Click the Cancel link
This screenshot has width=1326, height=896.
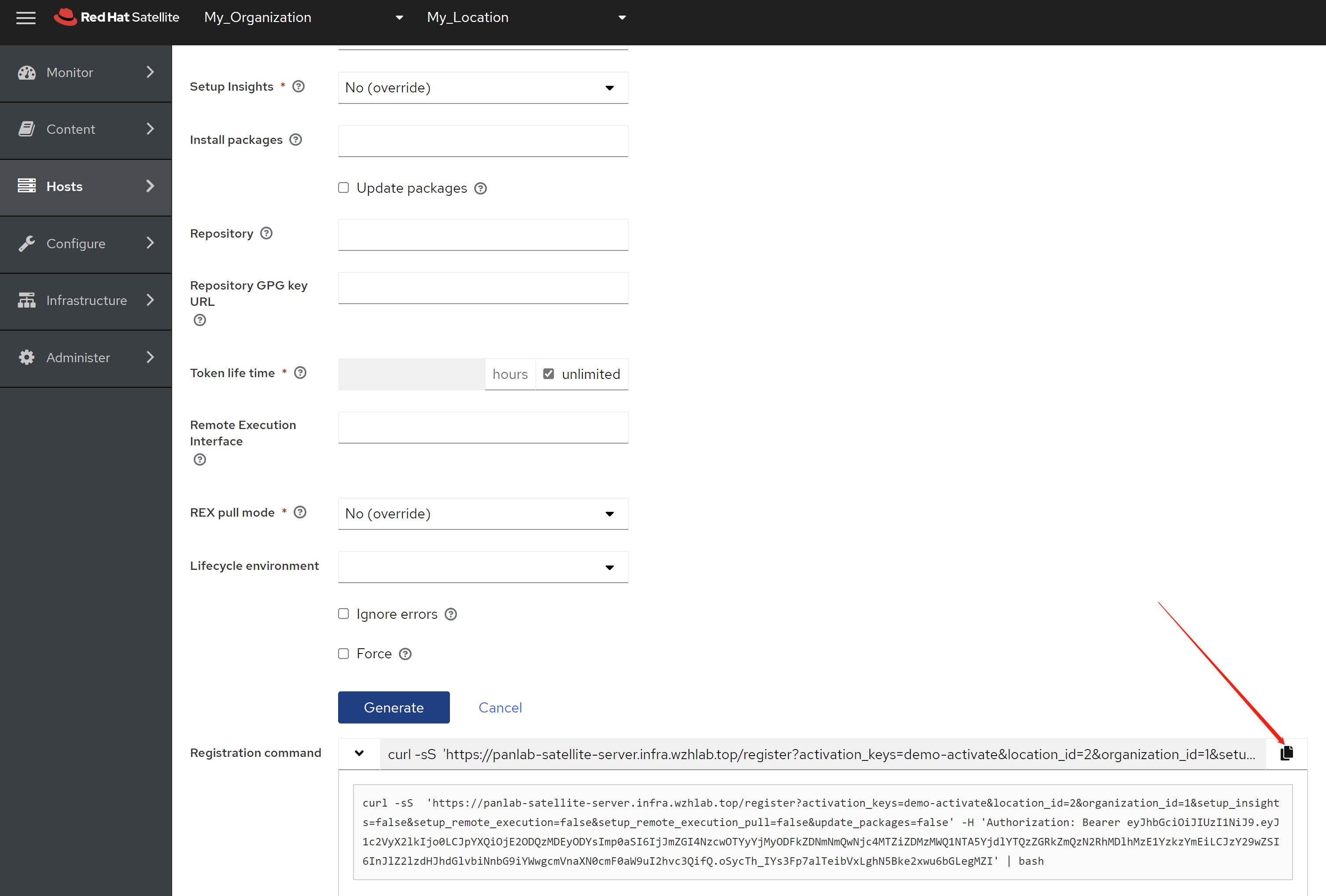[500, 708]
